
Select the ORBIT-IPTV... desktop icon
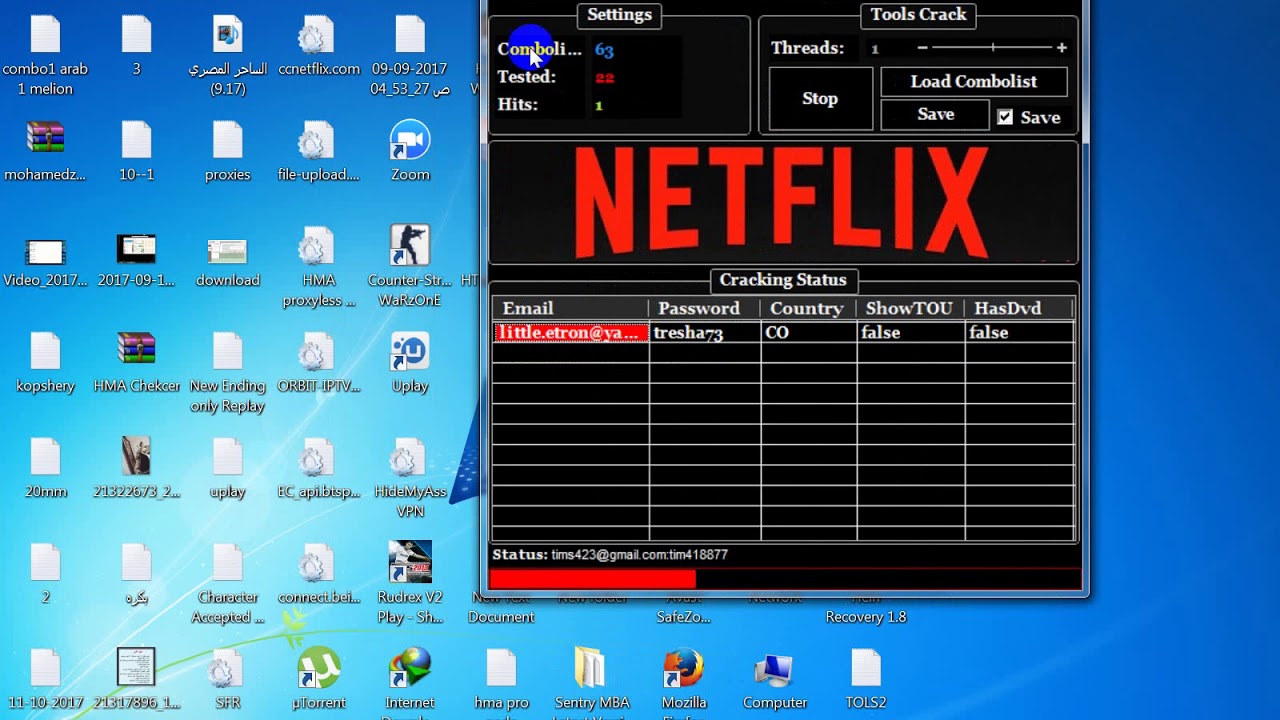pyautogui.click(x=319, y=362)
